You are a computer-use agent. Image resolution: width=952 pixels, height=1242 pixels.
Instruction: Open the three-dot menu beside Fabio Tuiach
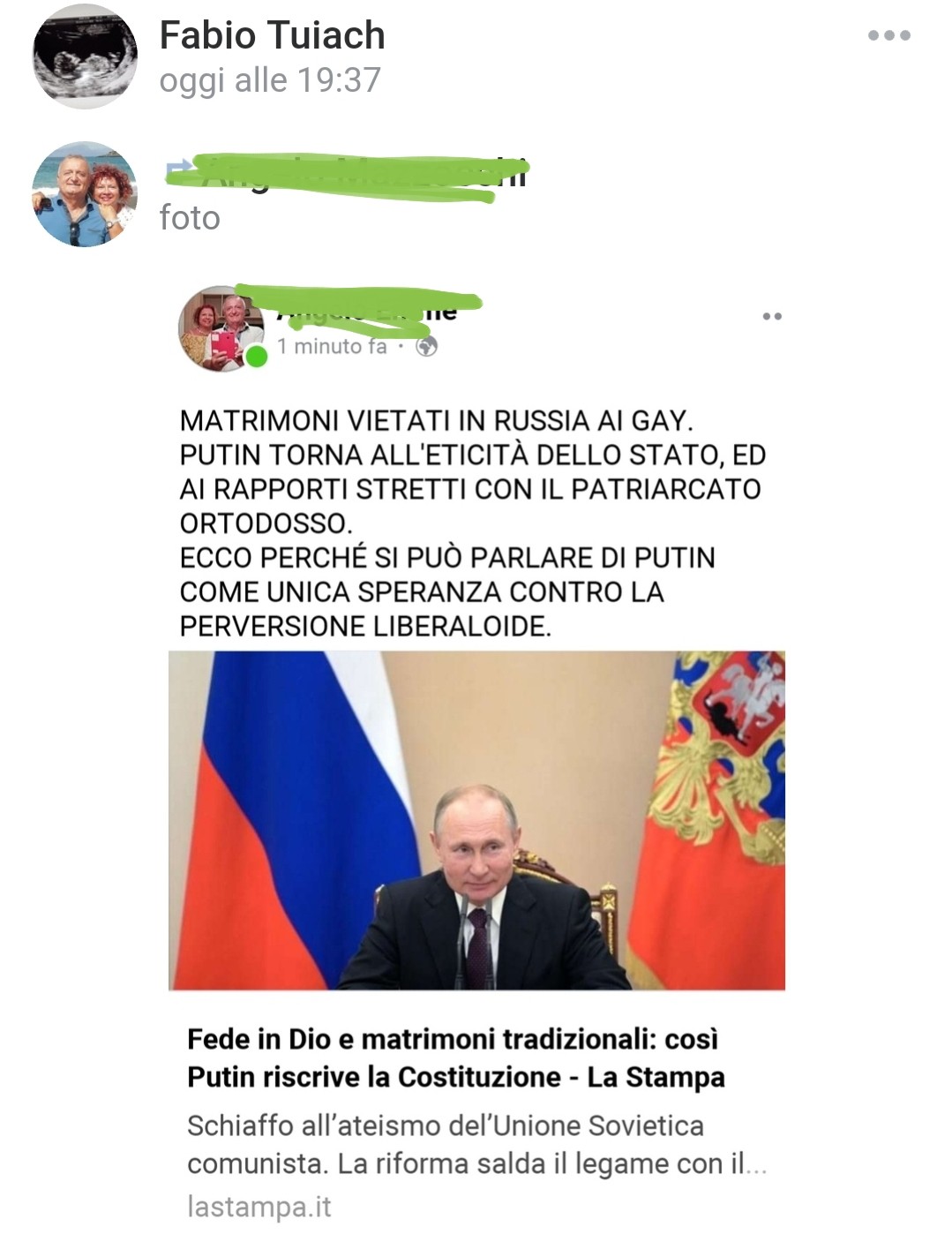click(888, 36)
